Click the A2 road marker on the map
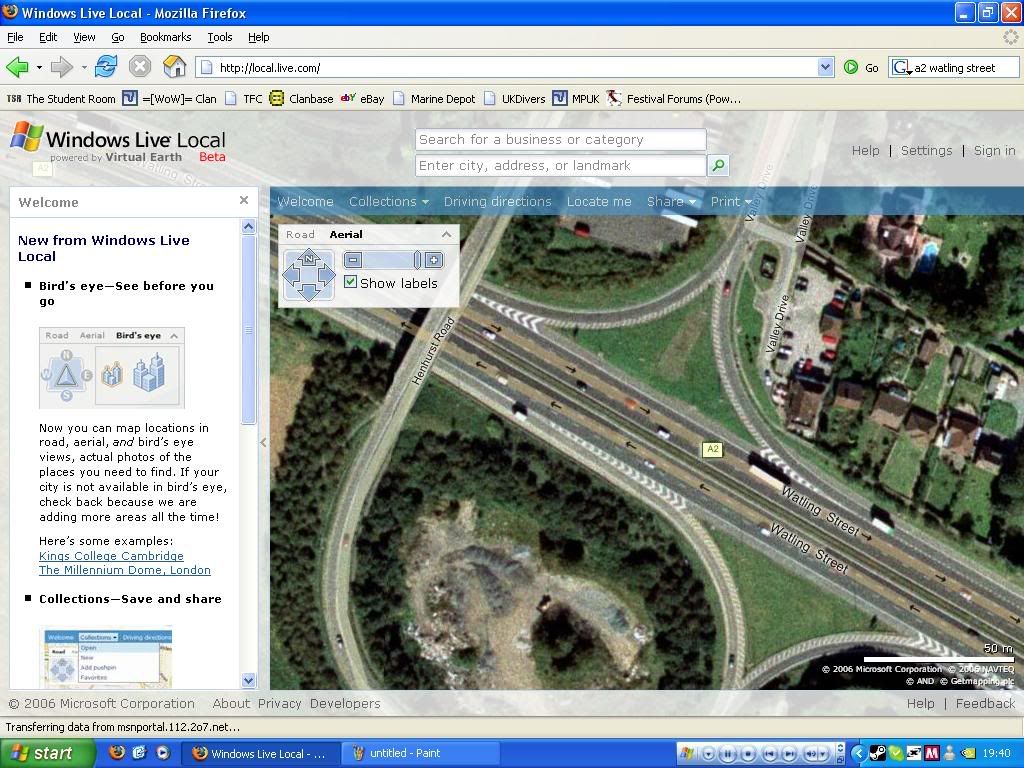Screen dimensions: 1024x768 pyautogui.click(x=712, y=449)
